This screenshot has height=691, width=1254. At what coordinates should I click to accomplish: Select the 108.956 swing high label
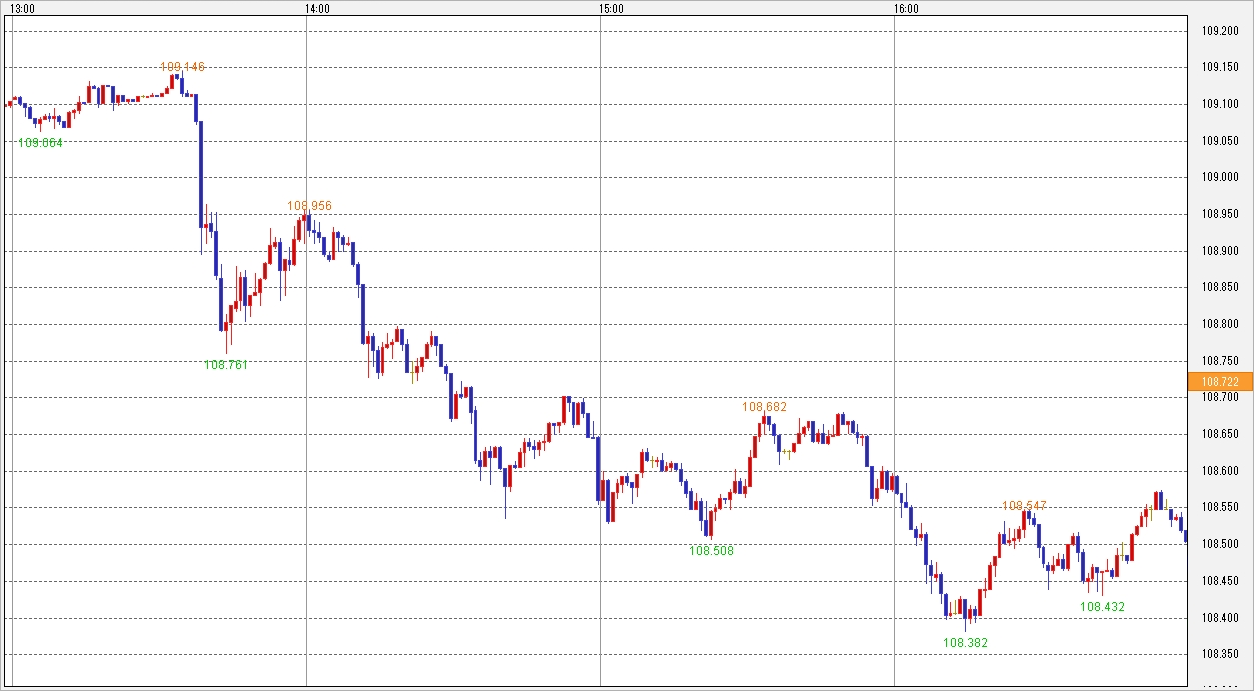[309, 207]
